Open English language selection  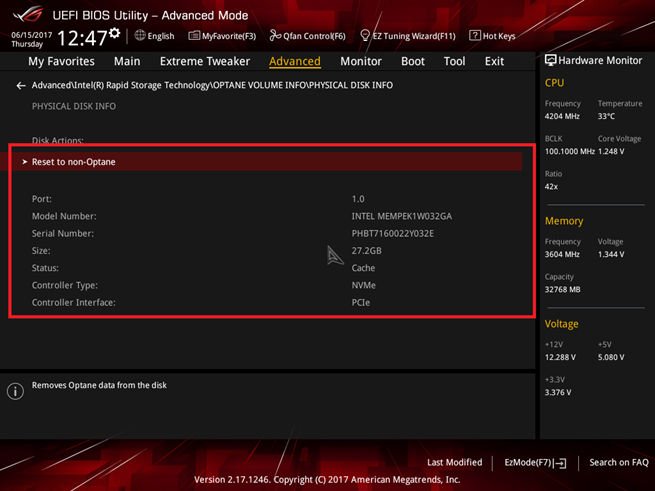(161, 36)
